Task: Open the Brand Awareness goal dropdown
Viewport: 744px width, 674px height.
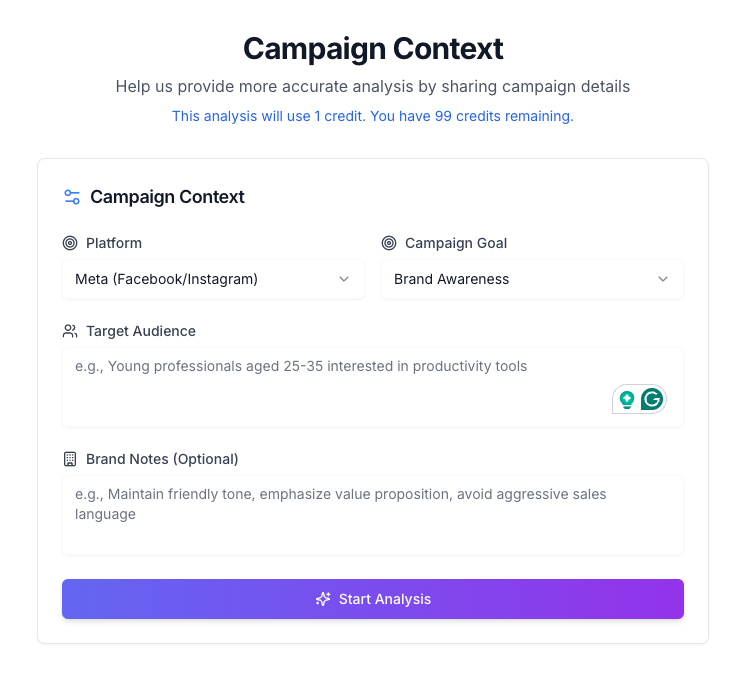Action: click(532, 279)
